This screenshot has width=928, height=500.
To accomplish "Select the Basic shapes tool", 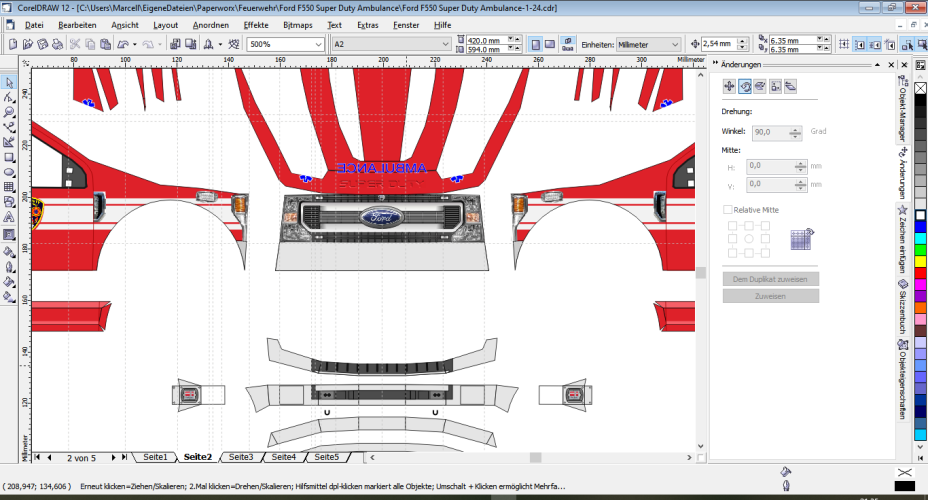I will click(x=9, y=202).
